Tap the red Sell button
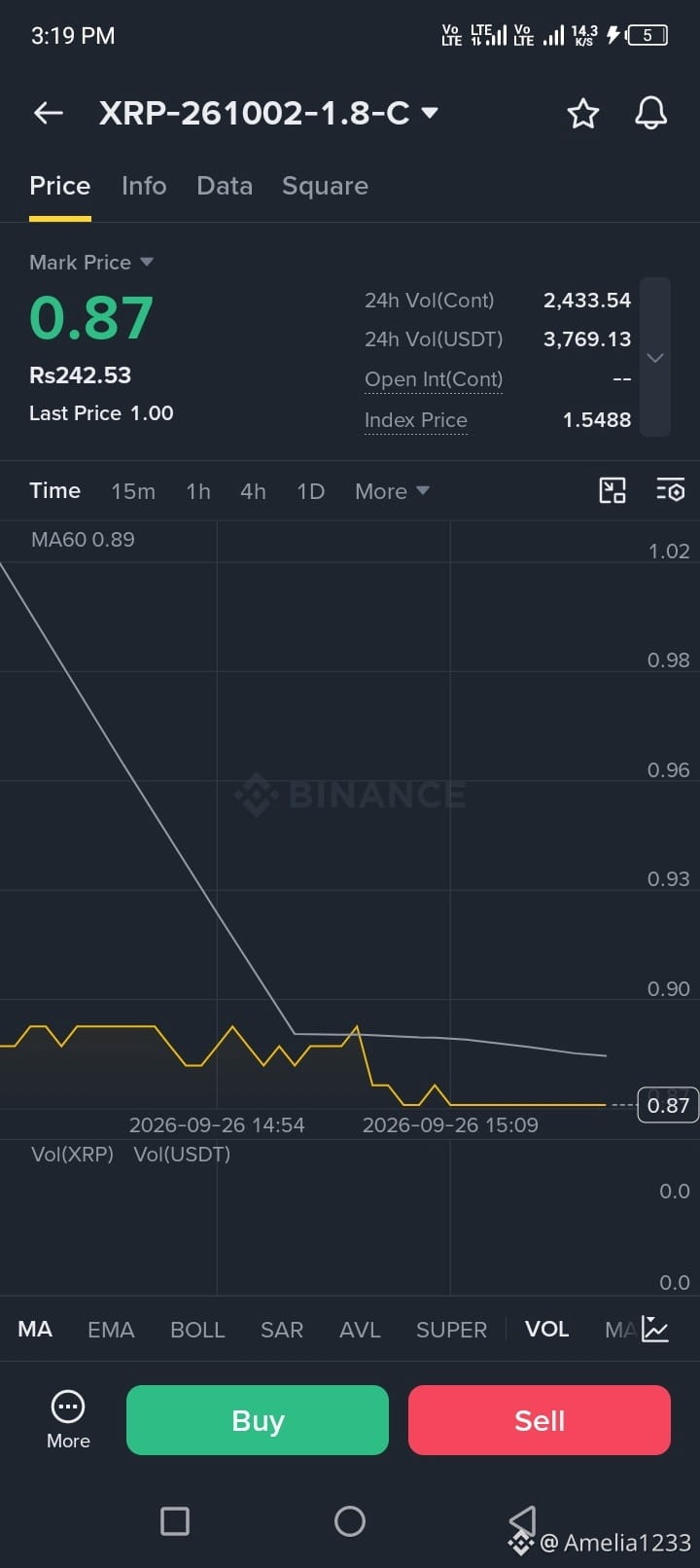This screenshot has width=700, height=1568. coord(540,1420)
